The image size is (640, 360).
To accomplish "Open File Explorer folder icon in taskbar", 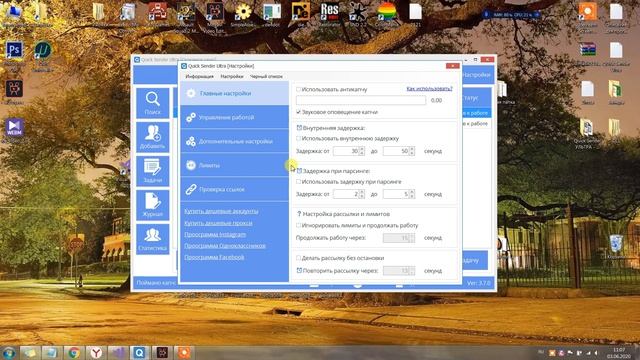I will click(30, 353).
